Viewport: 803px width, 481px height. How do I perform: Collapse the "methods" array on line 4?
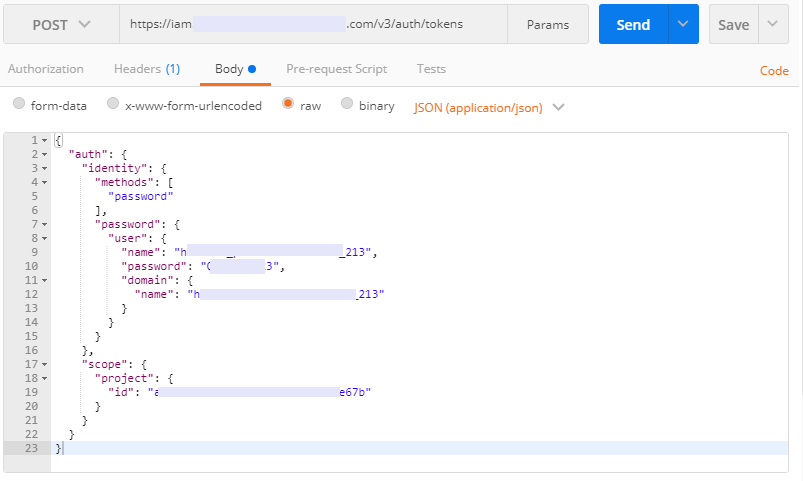pyautogui.click(x=45, y=182)
